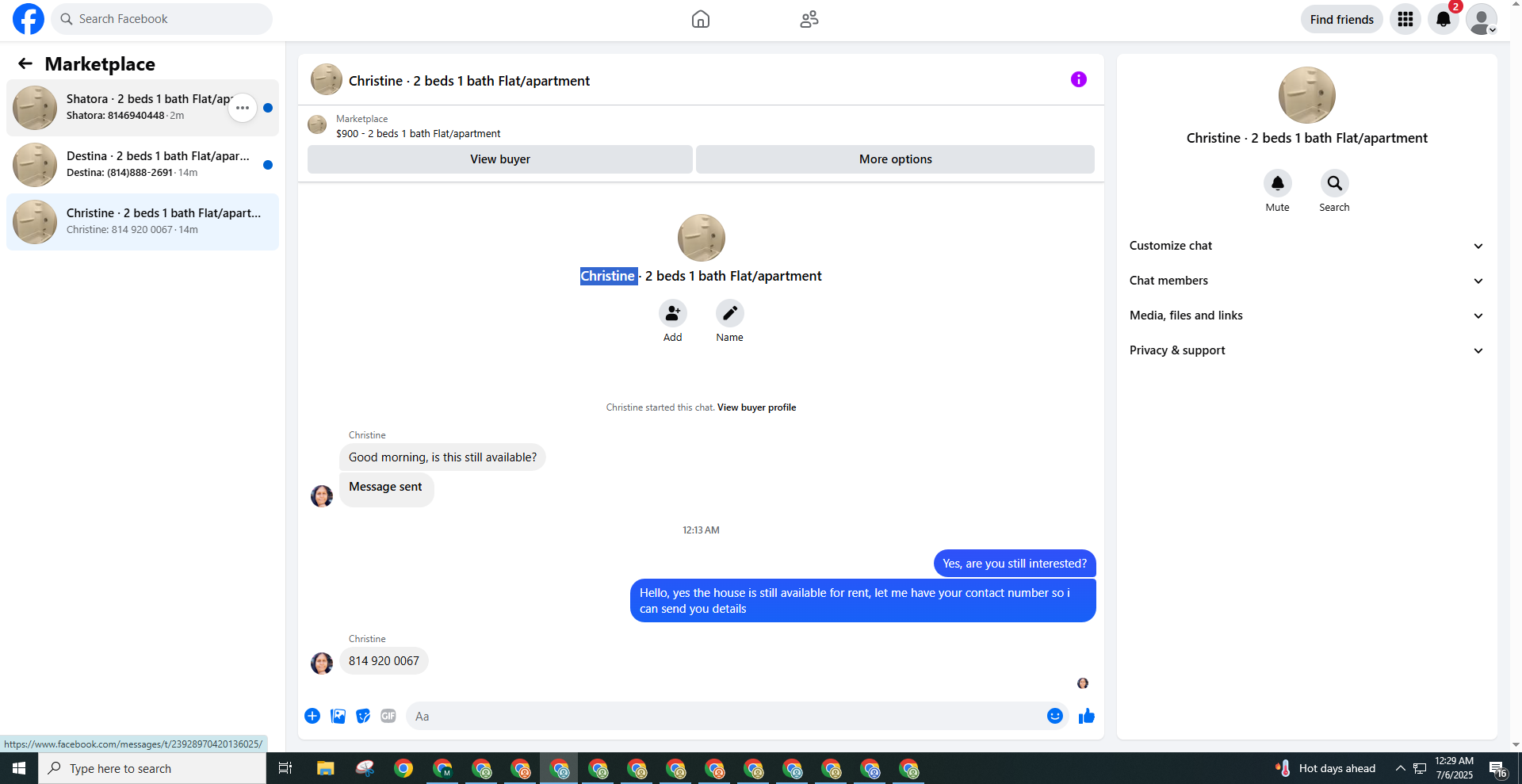Choose a GIF icon
The width and height of the screenshot is (1522, 784).
point(388,716)
